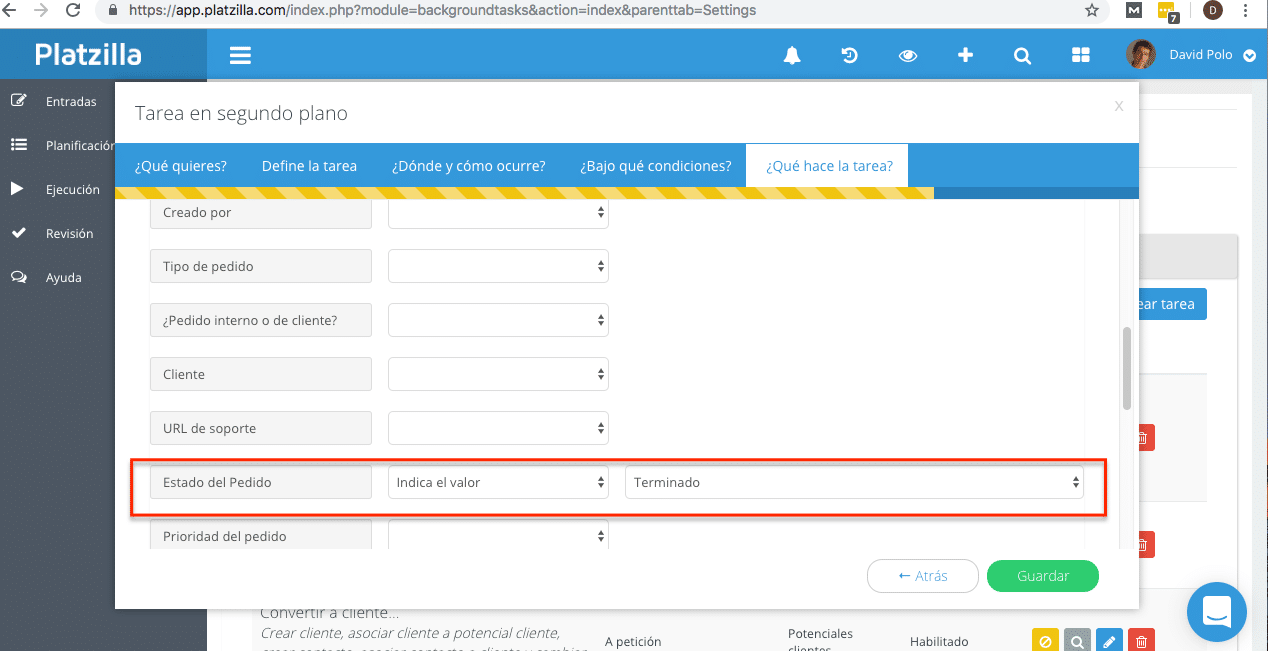The width and height of the screenshot is (1268, 651).
Task: Open search via magnifier icon
Action: [x=1022, y=56]
